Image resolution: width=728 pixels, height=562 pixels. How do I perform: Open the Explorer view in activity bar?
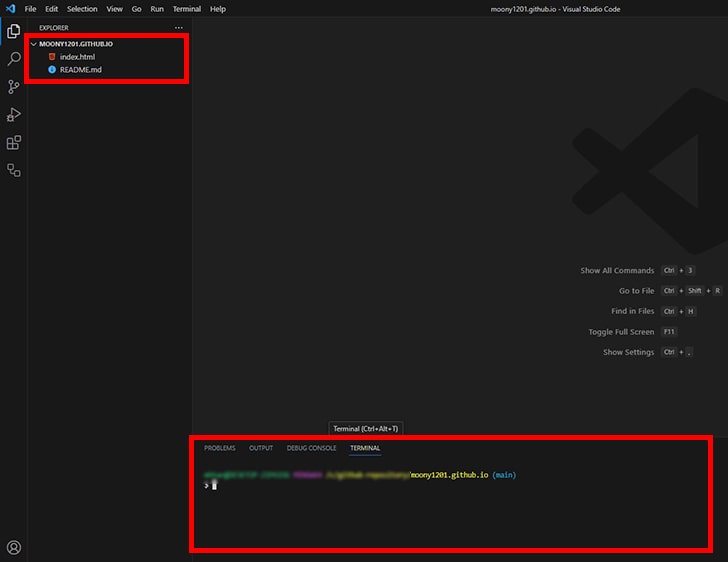14,32
